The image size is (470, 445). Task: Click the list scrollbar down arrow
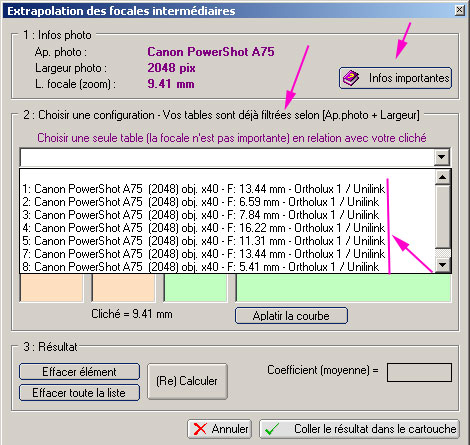[x=443, y=265]
